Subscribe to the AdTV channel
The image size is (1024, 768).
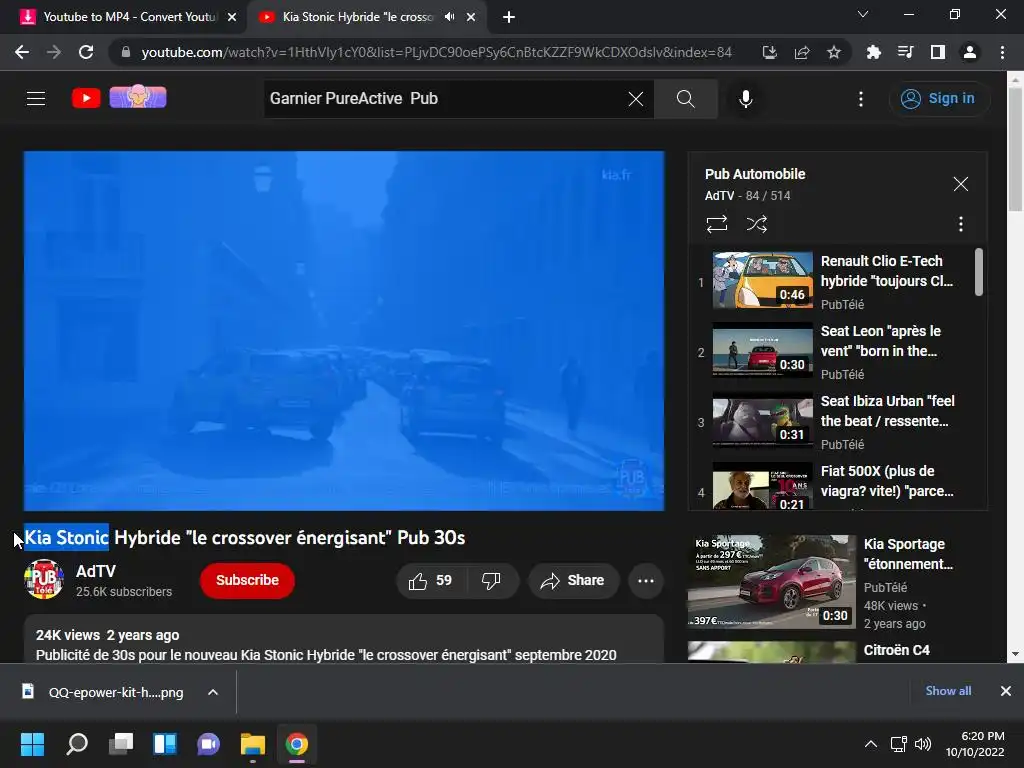coord(248,581)
